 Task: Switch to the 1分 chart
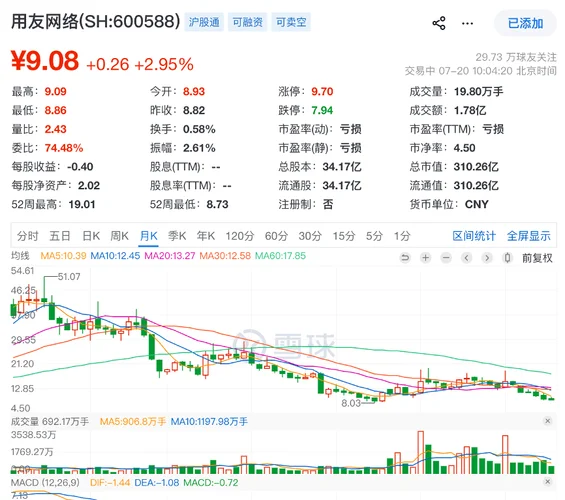pyautogui.click(x=402, y=236)
